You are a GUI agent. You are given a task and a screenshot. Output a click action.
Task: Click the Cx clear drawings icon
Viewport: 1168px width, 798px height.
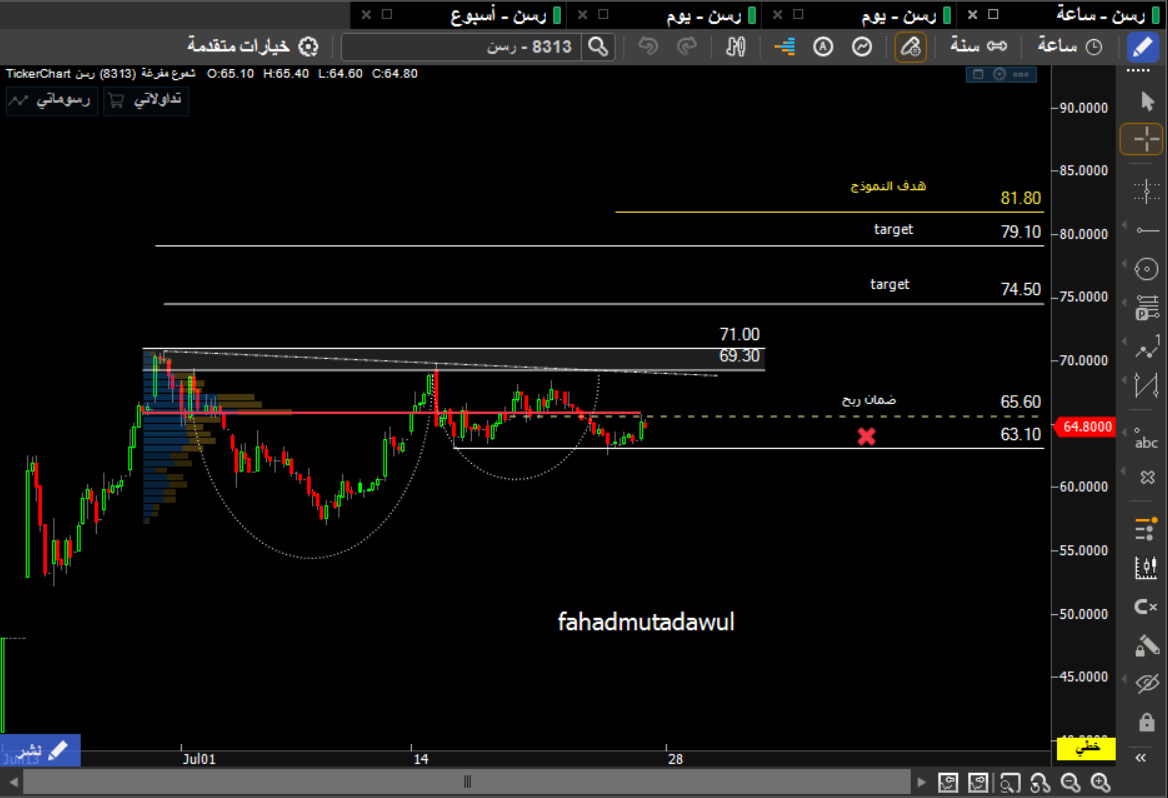pos(1146,607)
